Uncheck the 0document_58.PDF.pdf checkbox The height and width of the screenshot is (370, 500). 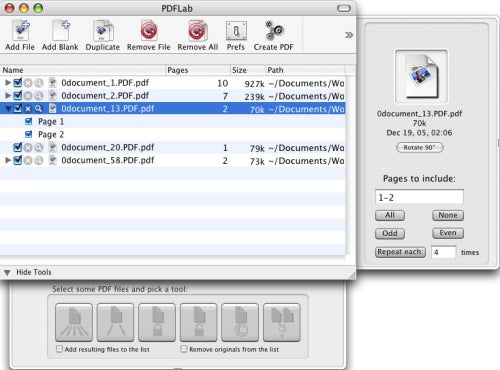pos(18,160)
